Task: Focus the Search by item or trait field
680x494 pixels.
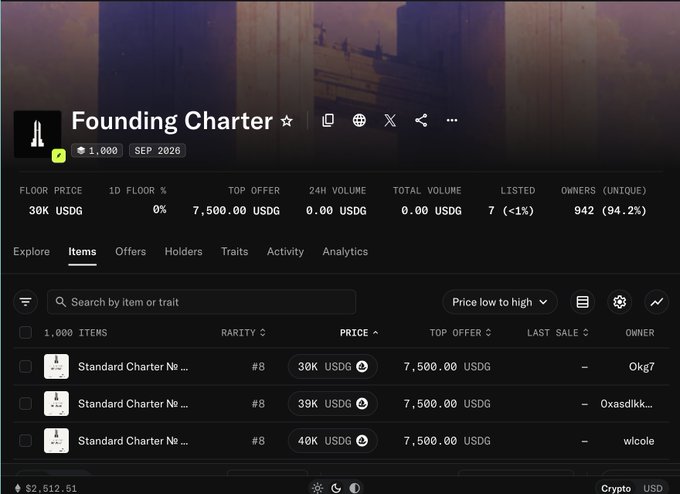Action: click(202, 302)
